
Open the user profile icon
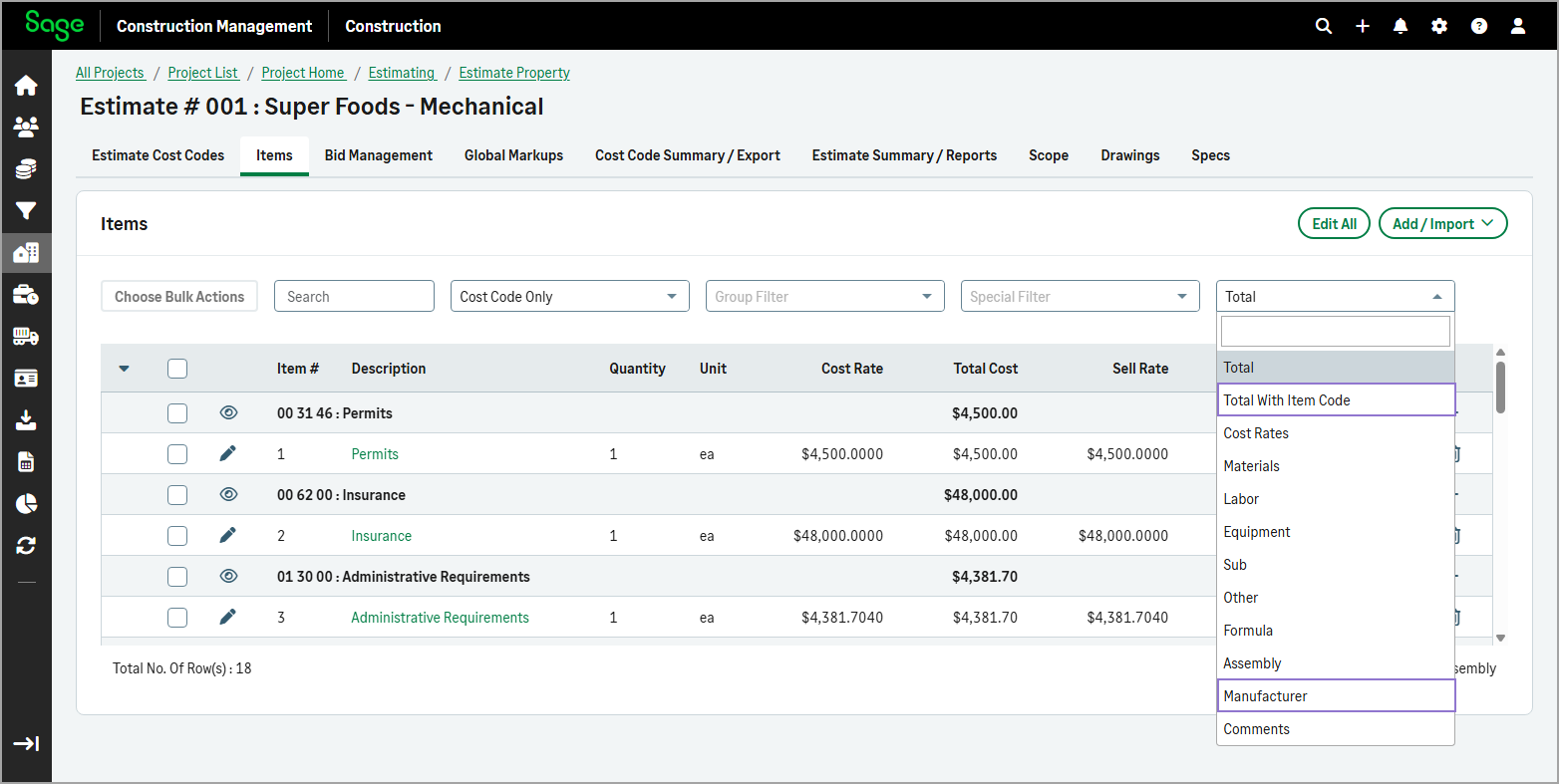tap(1518, 26)
